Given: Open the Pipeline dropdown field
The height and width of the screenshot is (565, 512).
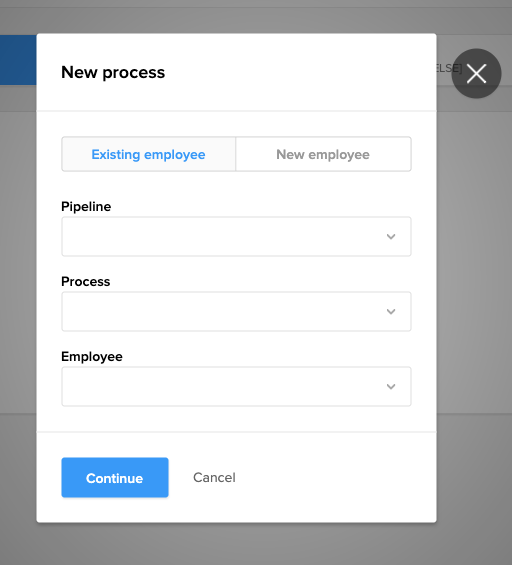Looking at the screenshot, I should pyautogui.click(x=236, y=236).
